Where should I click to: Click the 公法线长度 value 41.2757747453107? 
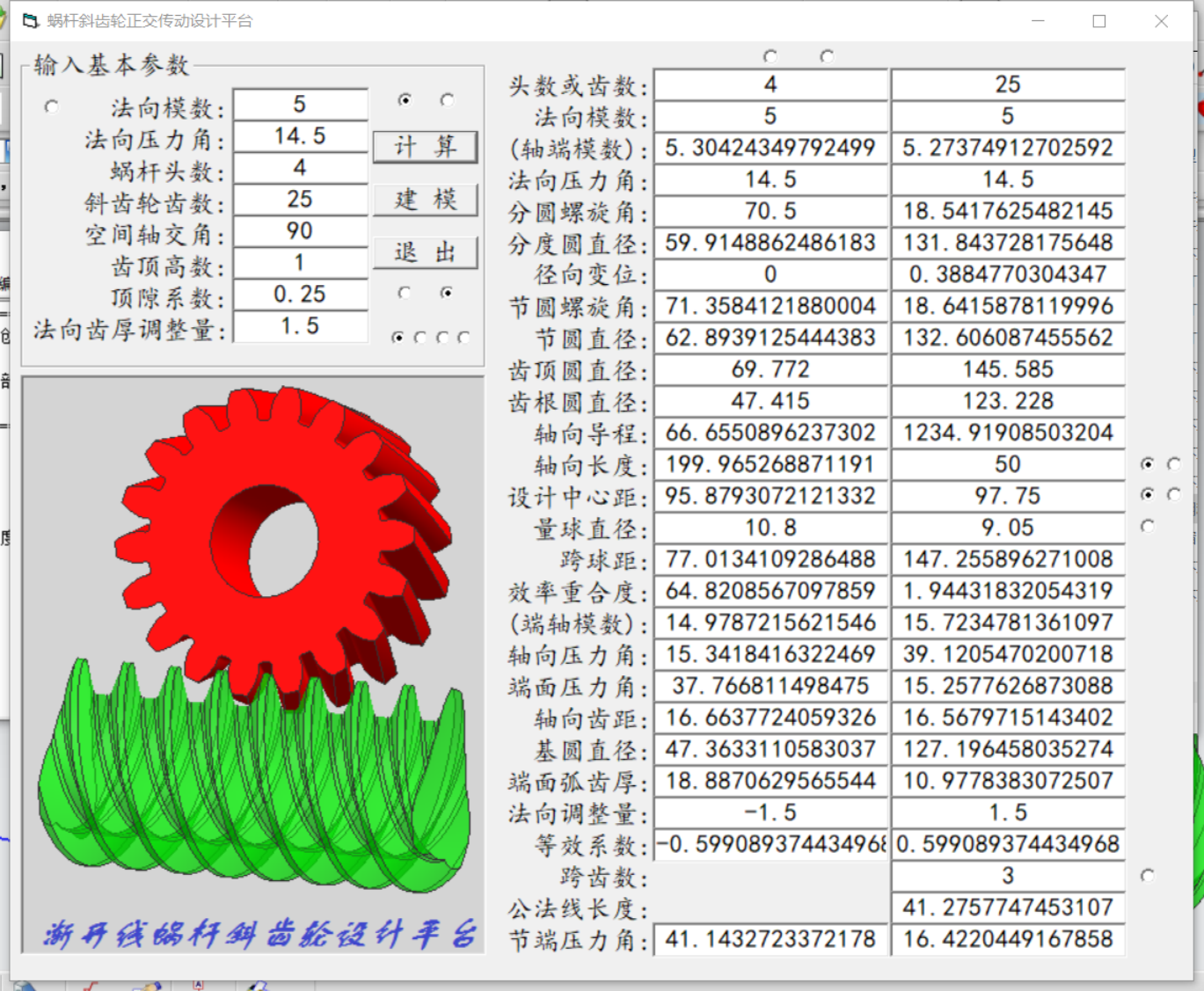[x=1008, y=907]
